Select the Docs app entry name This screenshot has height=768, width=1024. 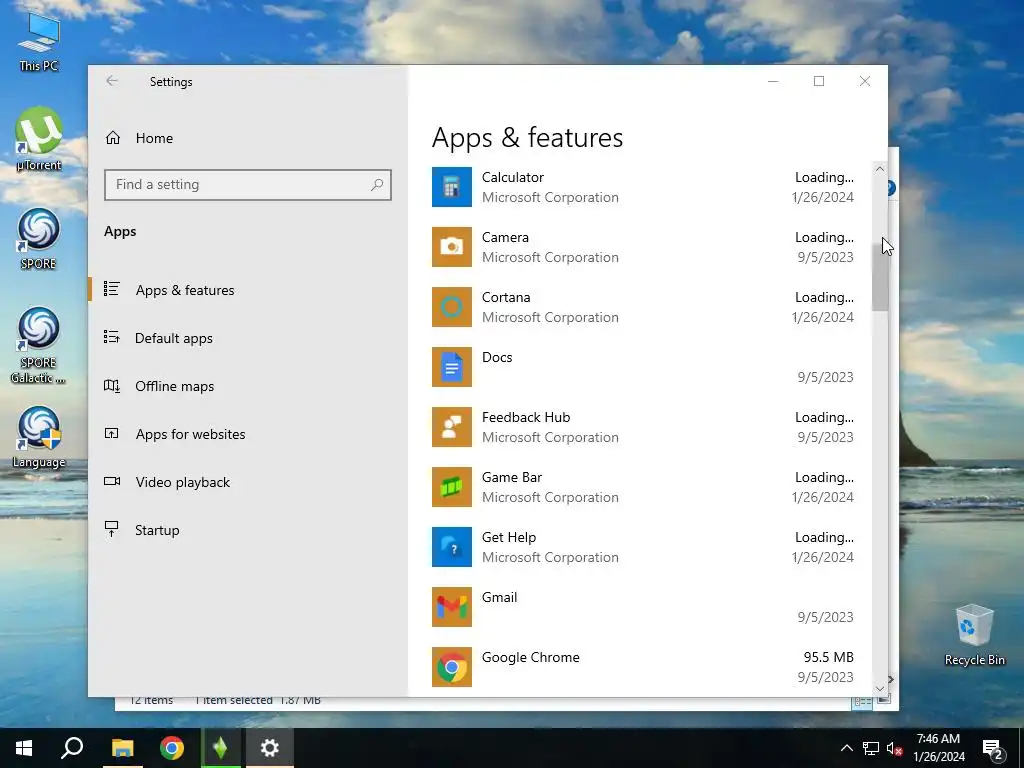coord(497,357)
